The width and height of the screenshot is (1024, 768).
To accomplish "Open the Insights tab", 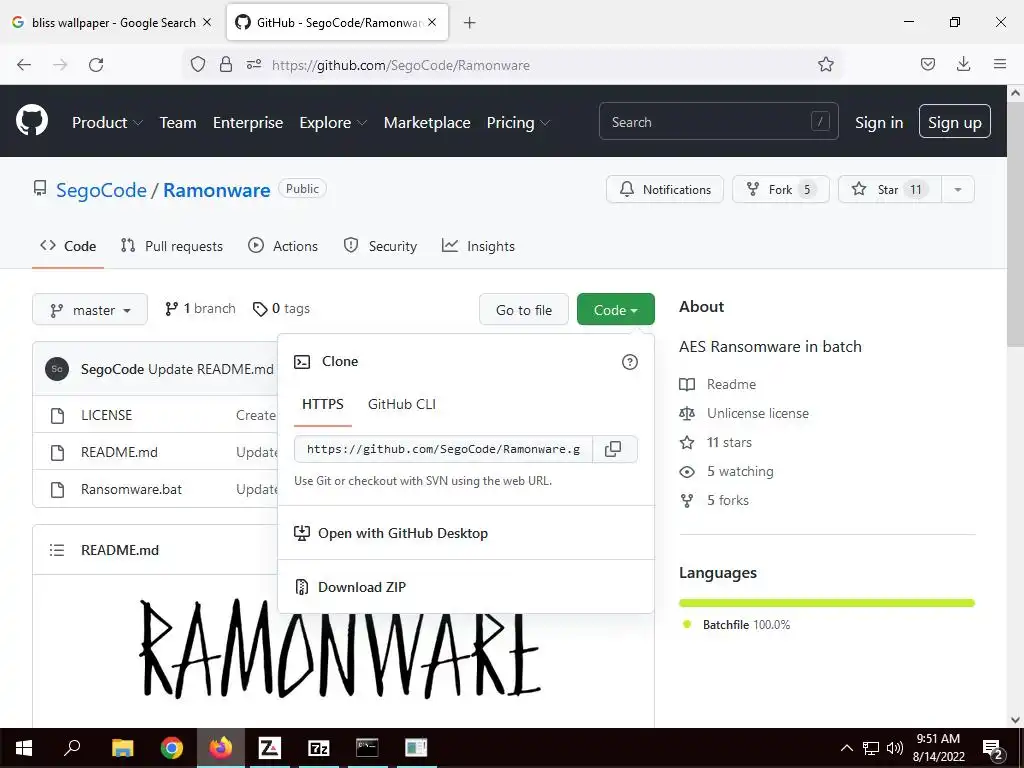I will [x=478, y=246].
